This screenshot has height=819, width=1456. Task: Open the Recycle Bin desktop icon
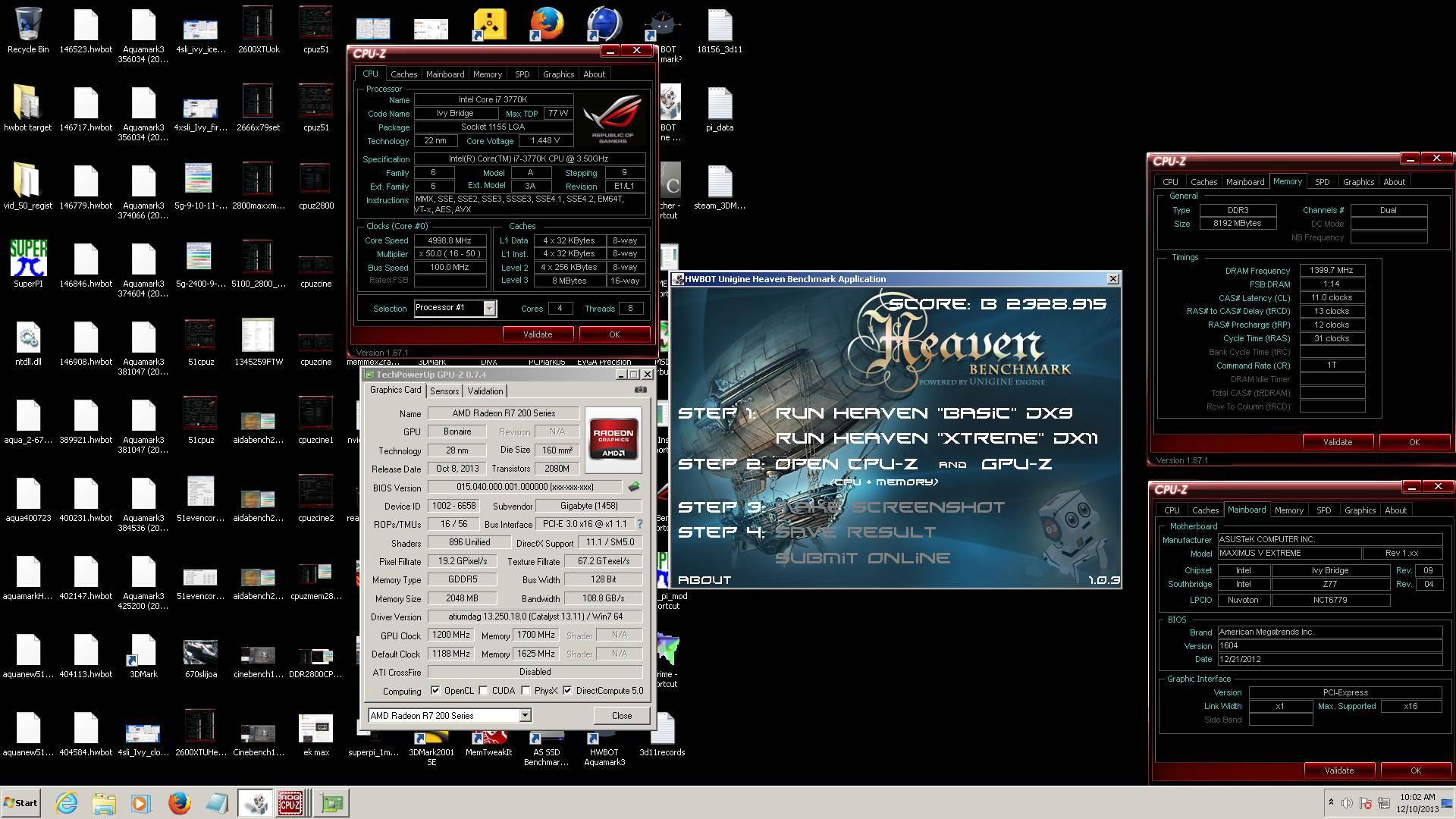[x=28, y=30]
